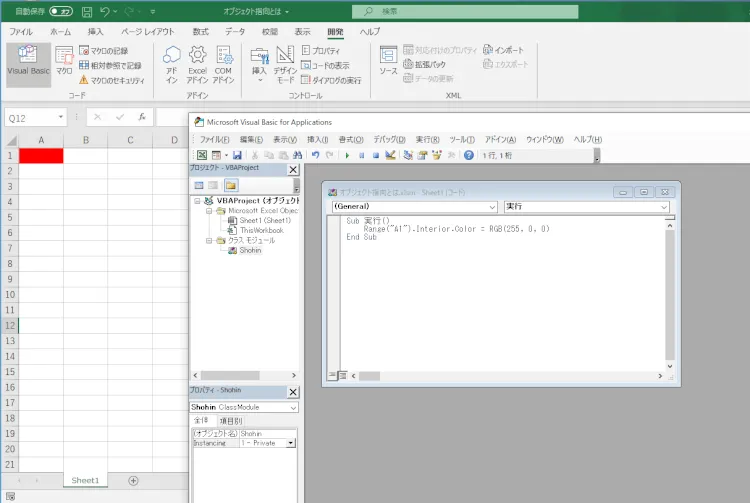This screenshot has width=750, height=503.
Task: Open the マクロ macros list button
Action: [x=64, y=61]
